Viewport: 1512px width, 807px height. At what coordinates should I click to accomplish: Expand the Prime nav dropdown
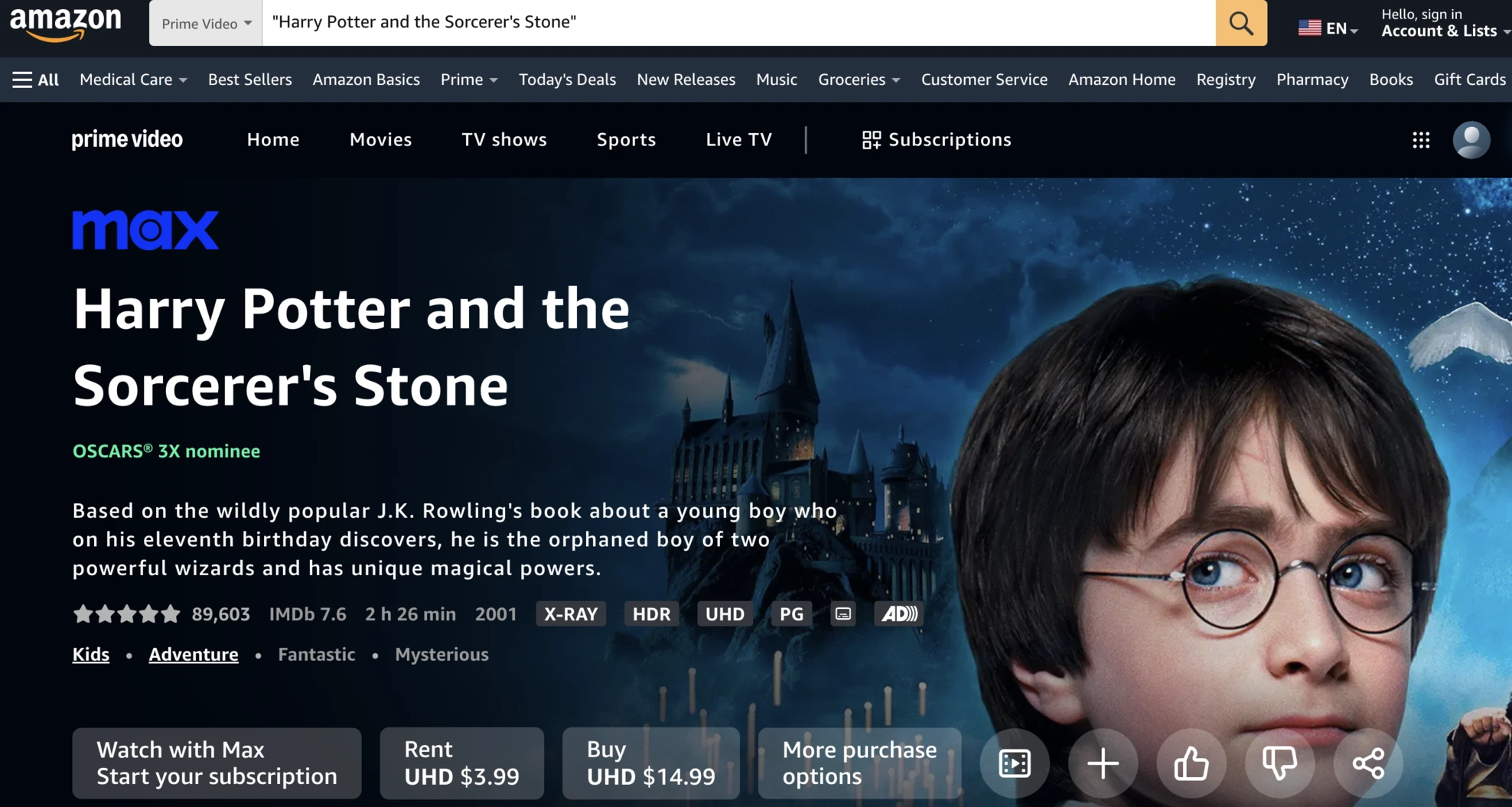point(469,80)
